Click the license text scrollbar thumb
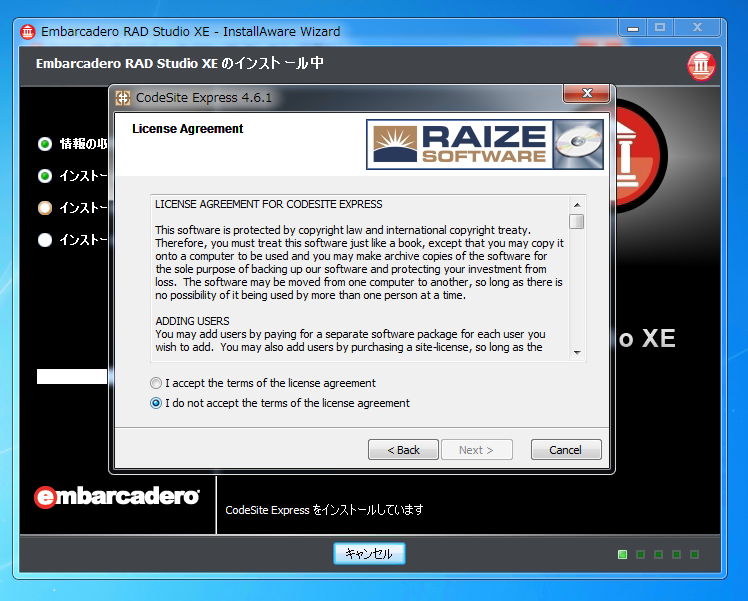 577,222
